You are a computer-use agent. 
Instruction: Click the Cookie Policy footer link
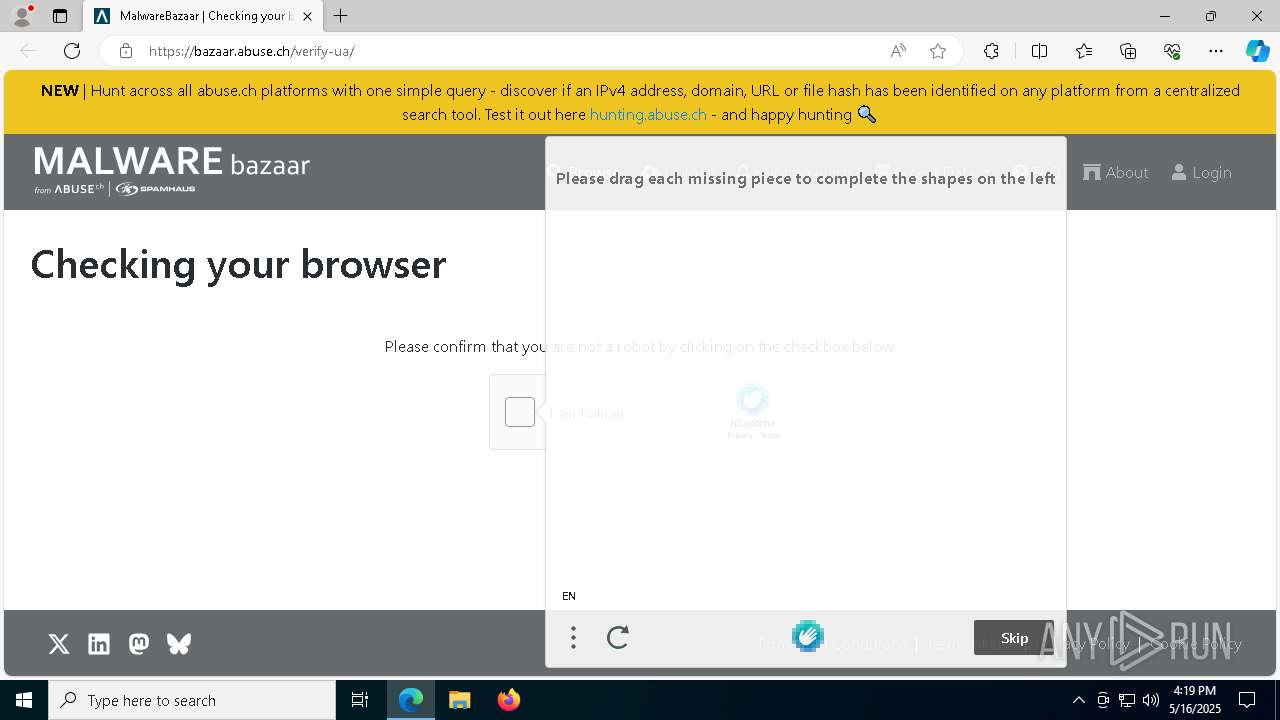point(1196,644)
